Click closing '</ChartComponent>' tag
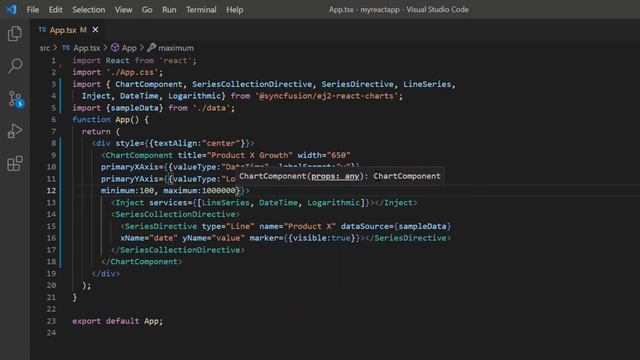Screen dimensions: 640x360 click(x=142, y=262)
